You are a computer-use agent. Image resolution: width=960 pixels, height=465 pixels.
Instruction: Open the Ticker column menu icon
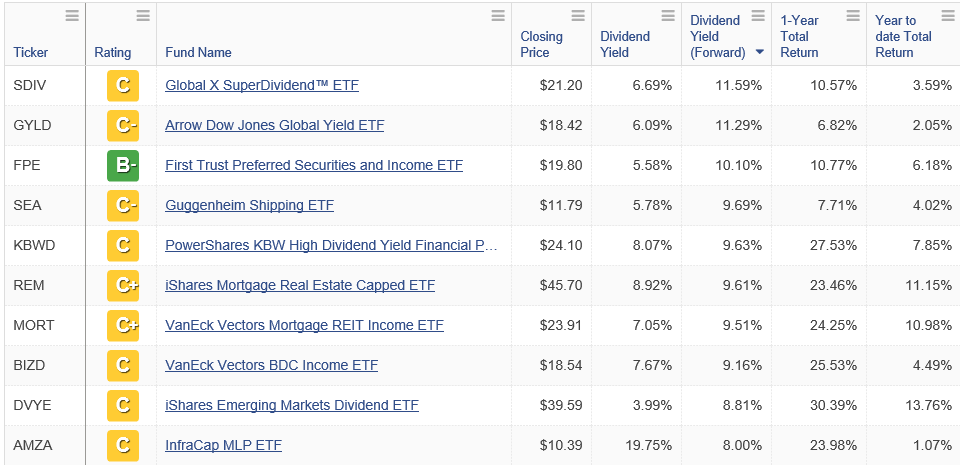point(72,16)
